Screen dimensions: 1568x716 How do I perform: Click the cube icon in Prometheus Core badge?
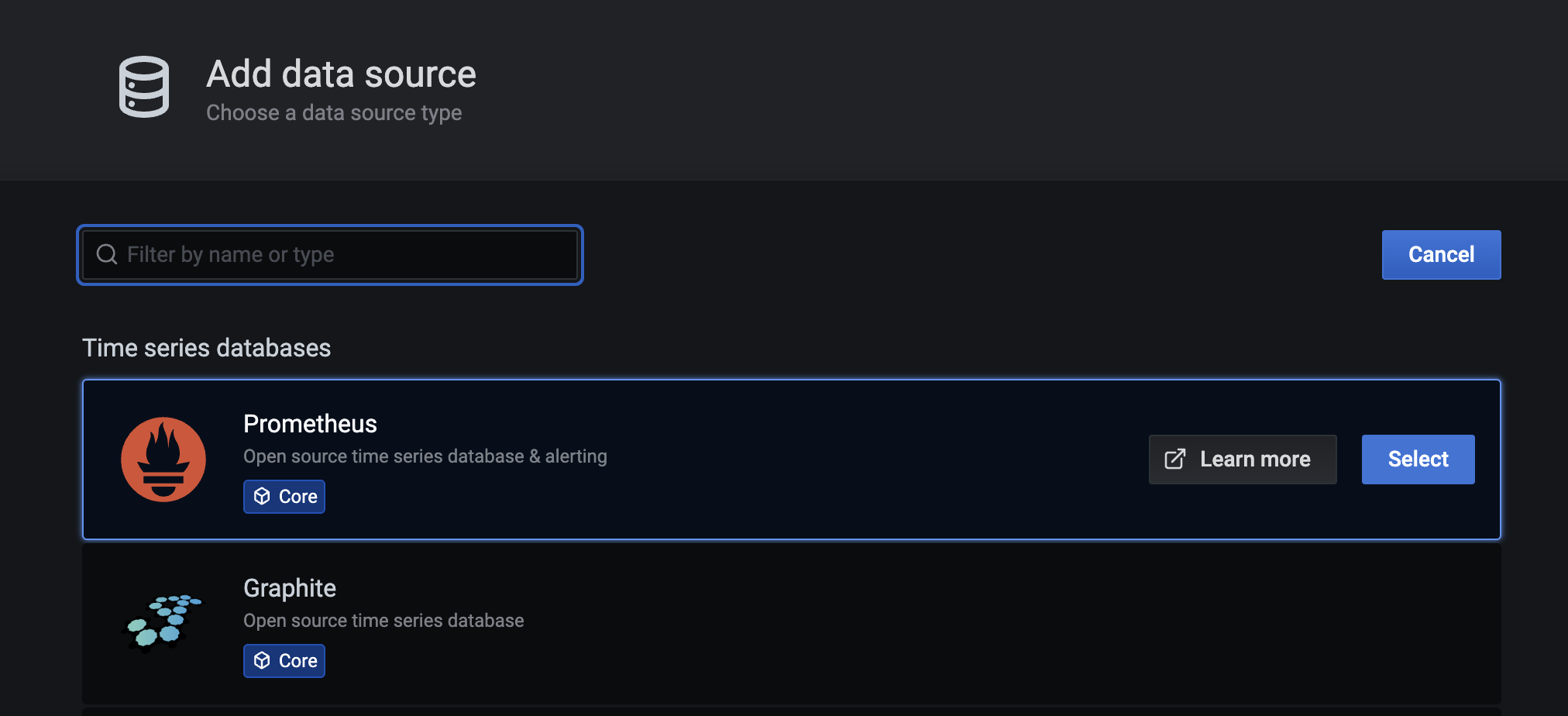262,496
